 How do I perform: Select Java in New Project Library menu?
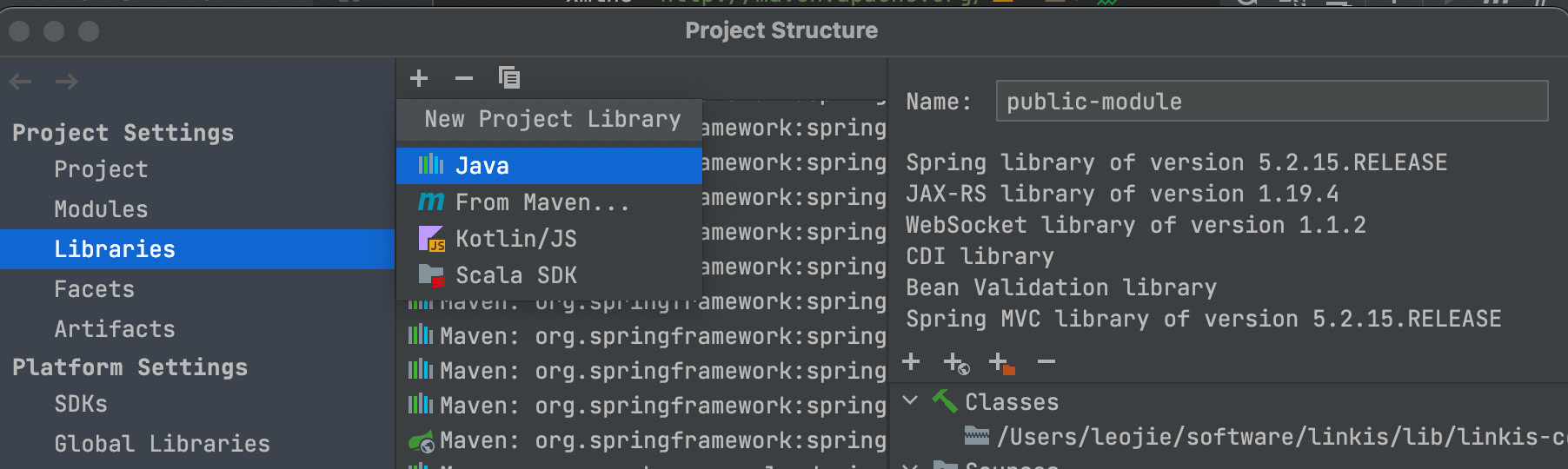coord(482,166)
